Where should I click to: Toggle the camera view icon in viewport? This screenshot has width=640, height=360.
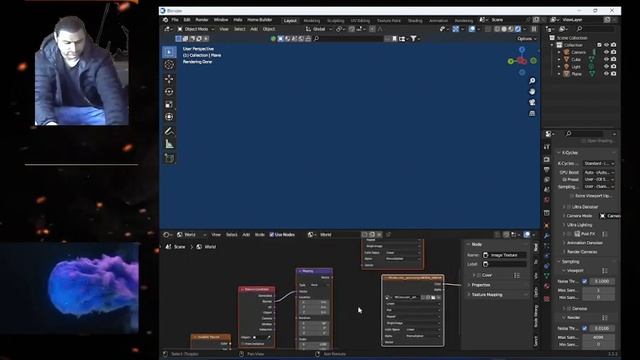click(532, 102)
